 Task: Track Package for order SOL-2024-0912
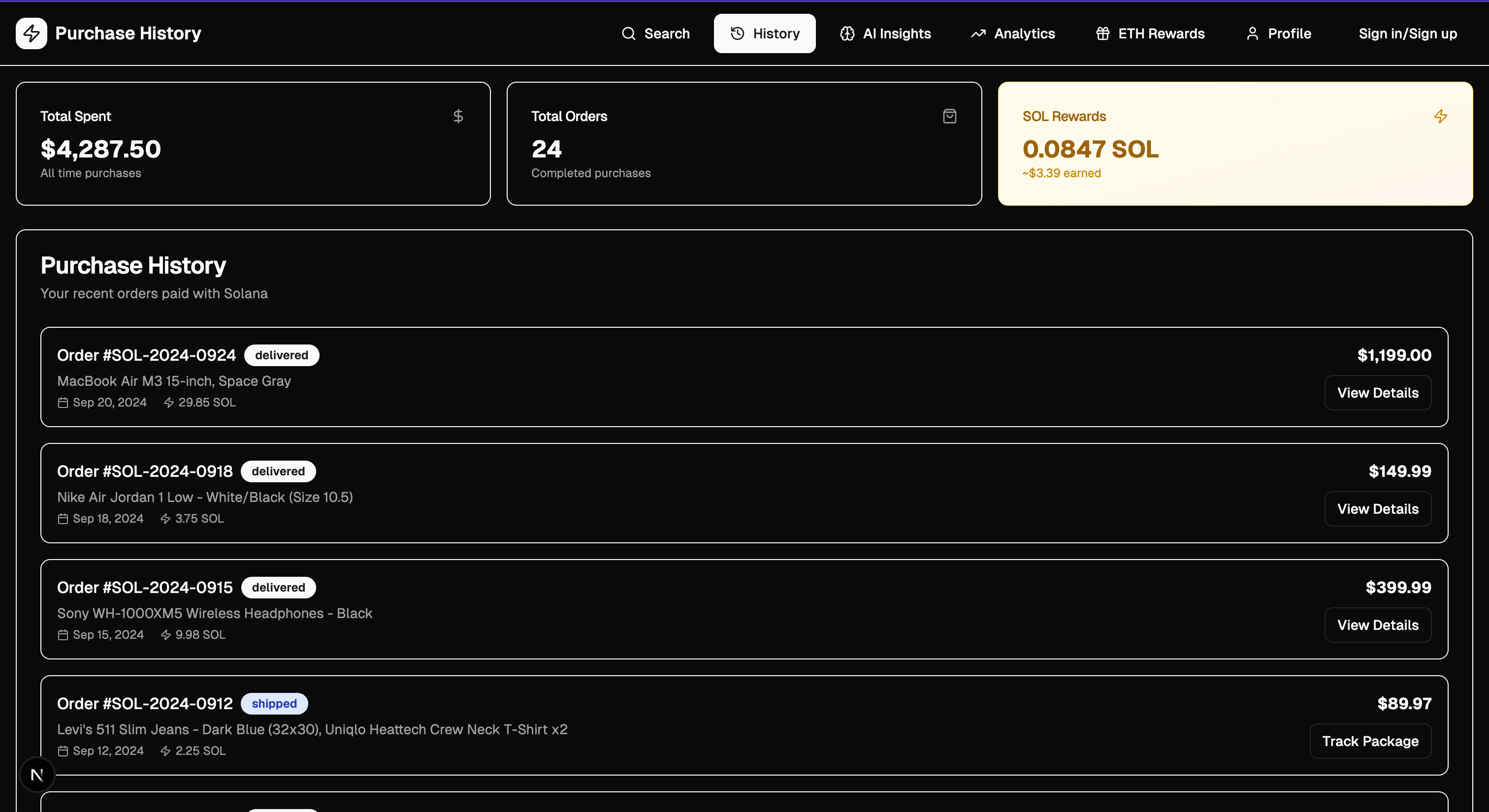(x=1370, y=741)
